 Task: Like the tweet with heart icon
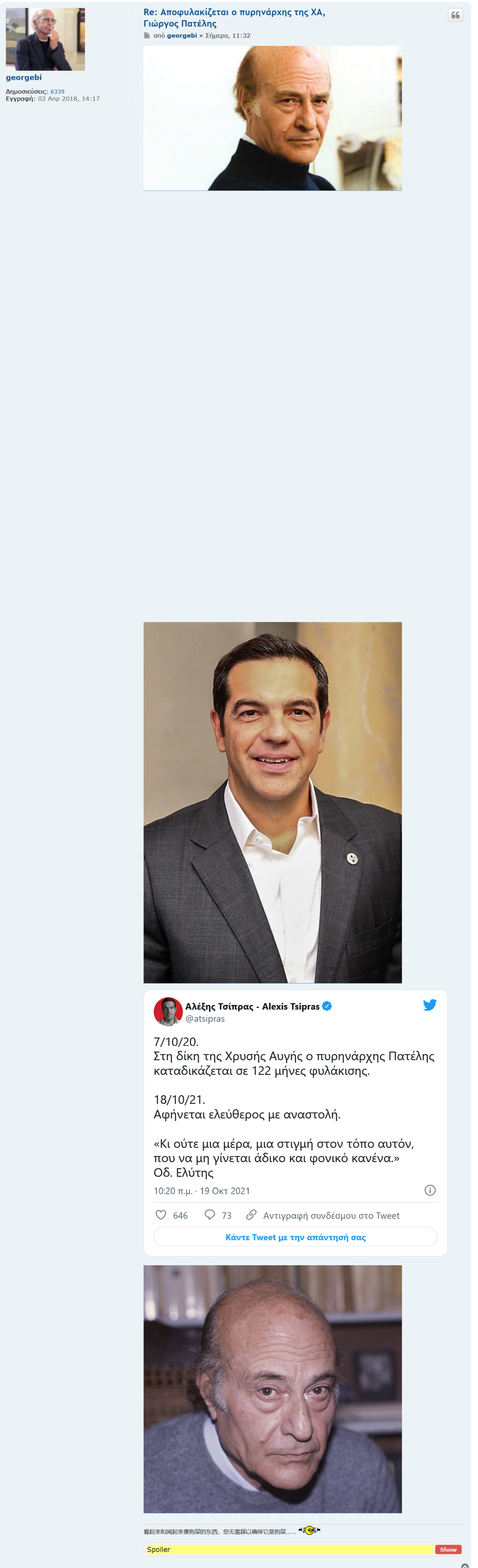[x=161, y=1214]
